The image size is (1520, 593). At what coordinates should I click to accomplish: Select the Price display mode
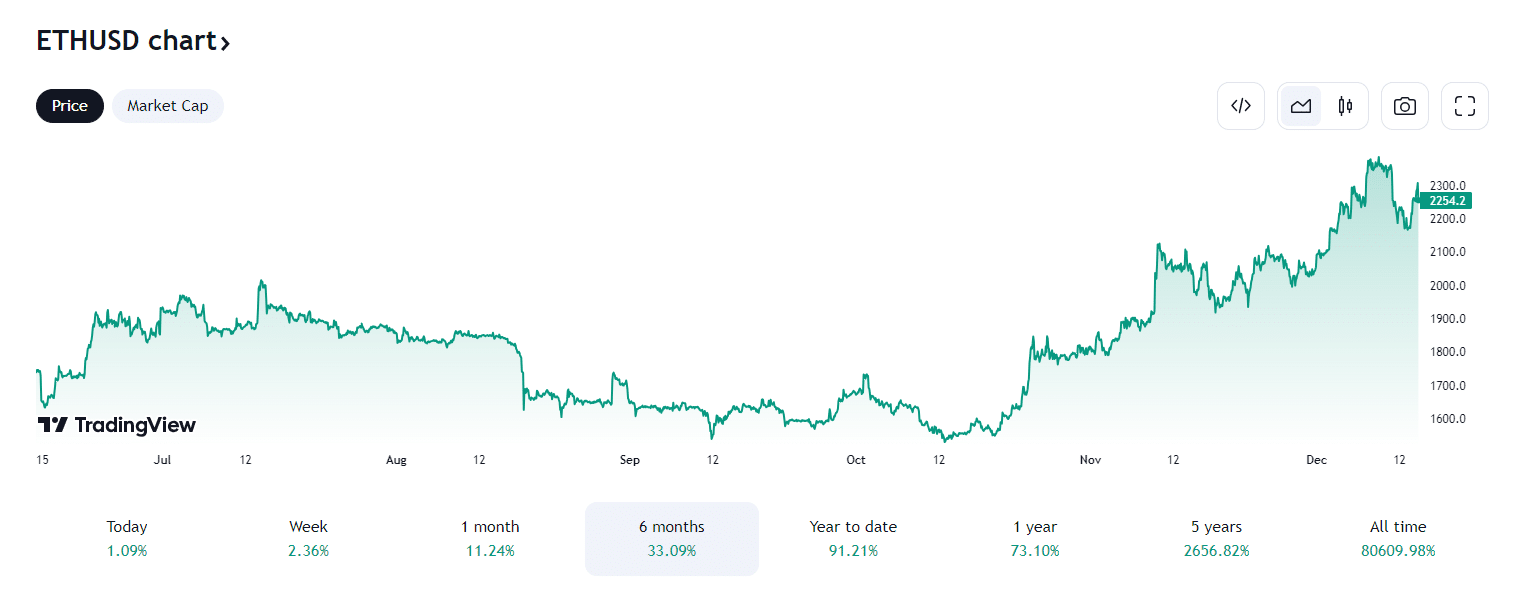(69, 105)
